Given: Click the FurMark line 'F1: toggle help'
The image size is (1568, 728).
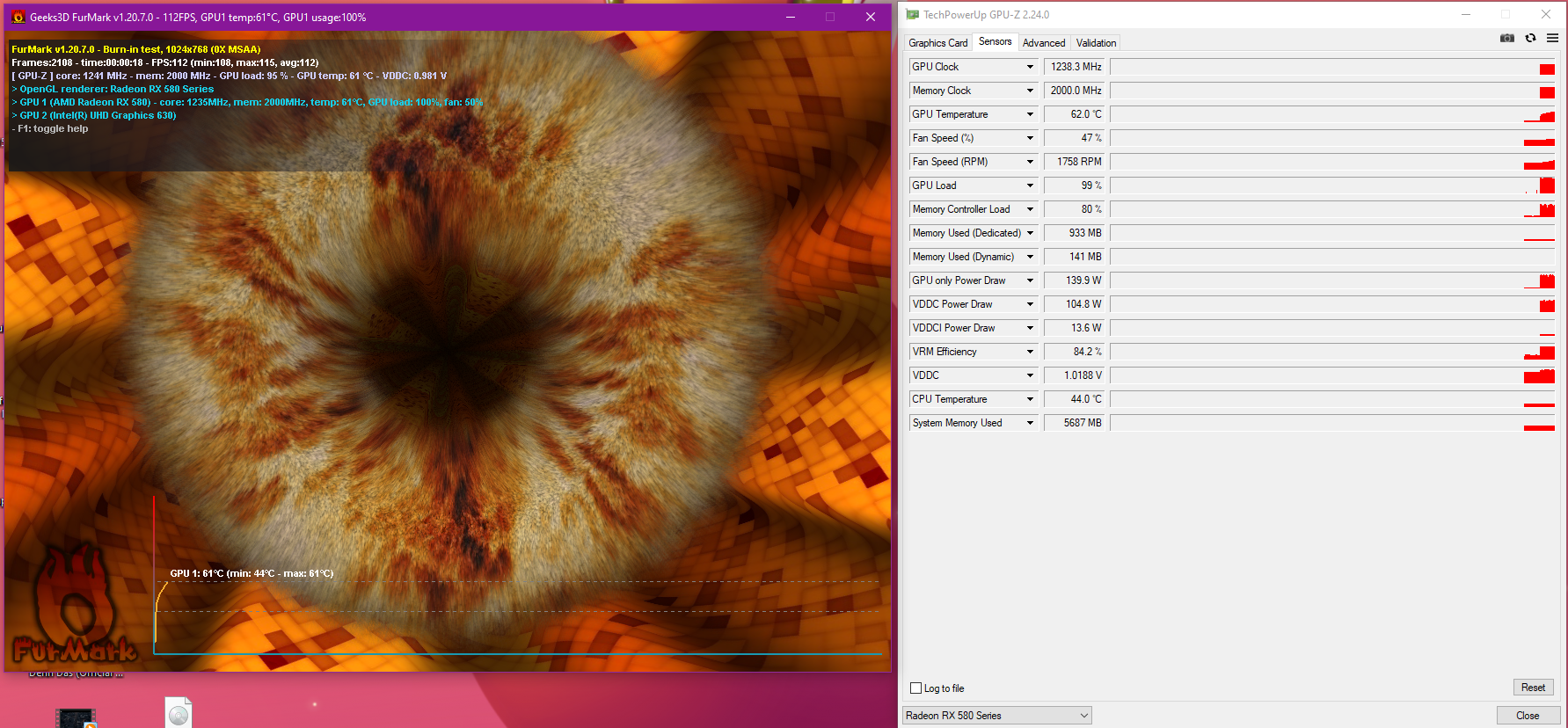Looking at the screenshot, I should click(50, 128).
